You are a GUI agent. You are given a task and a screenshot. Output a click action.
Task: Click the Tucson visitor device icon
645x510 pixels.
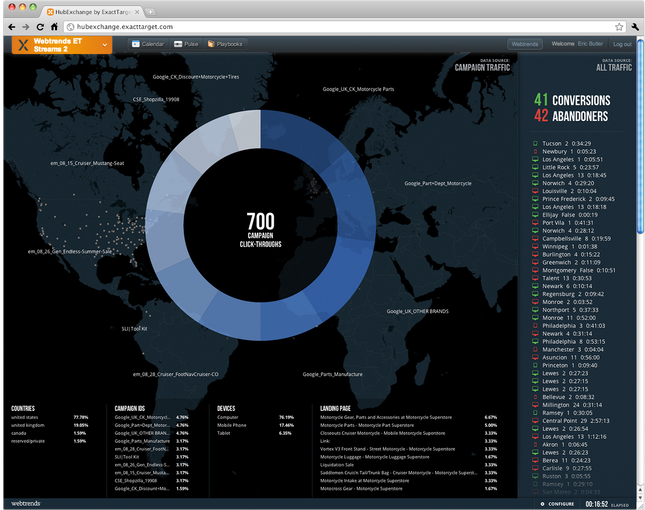coord(537,142)
